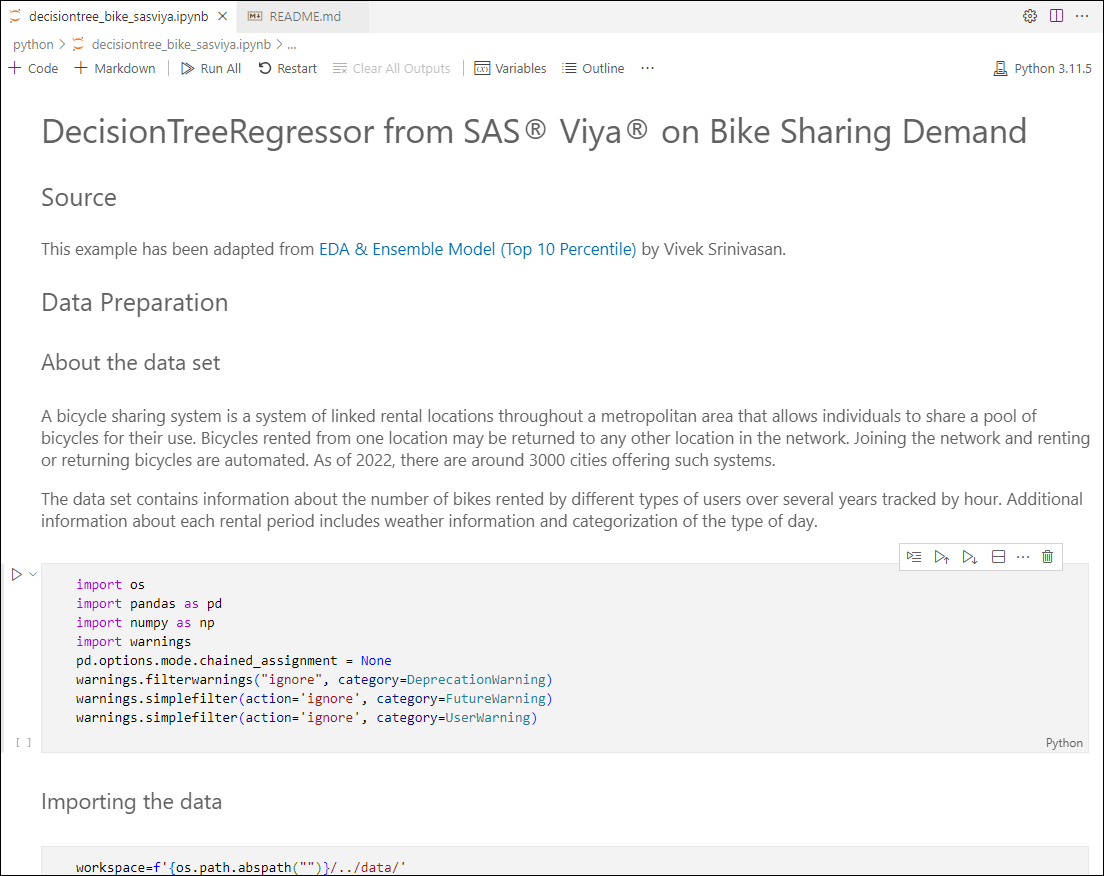Run All notebook cells
The image size is (1104, 876).
click(x=211, y=68)
